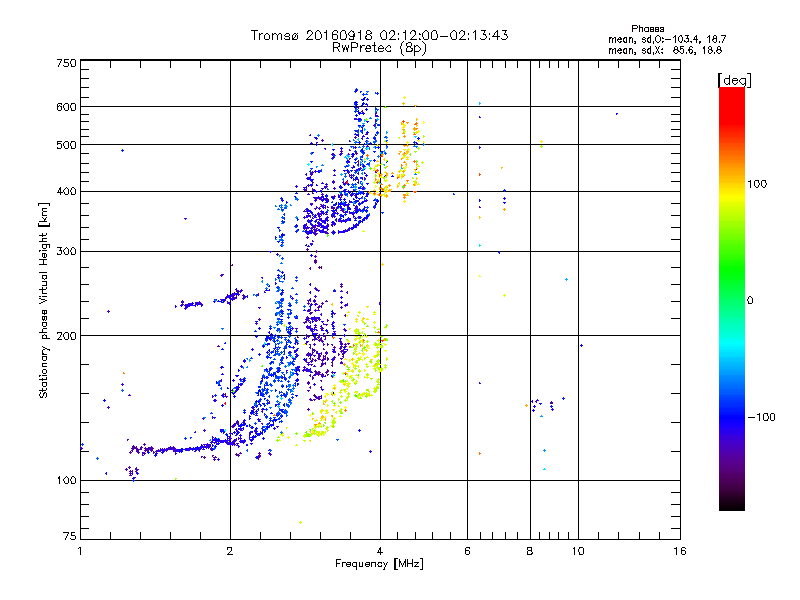Click the '600' y-axis tick label
The width and height of the screenshot is (800, 600).
pyautogui.click(x=66, y=107)
